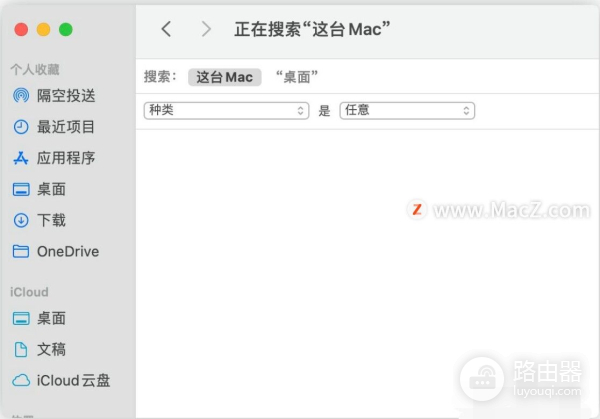The image size is (600, 419).
Task: Open the 任意 value dropdown
Action: click(x=407, y=111)
